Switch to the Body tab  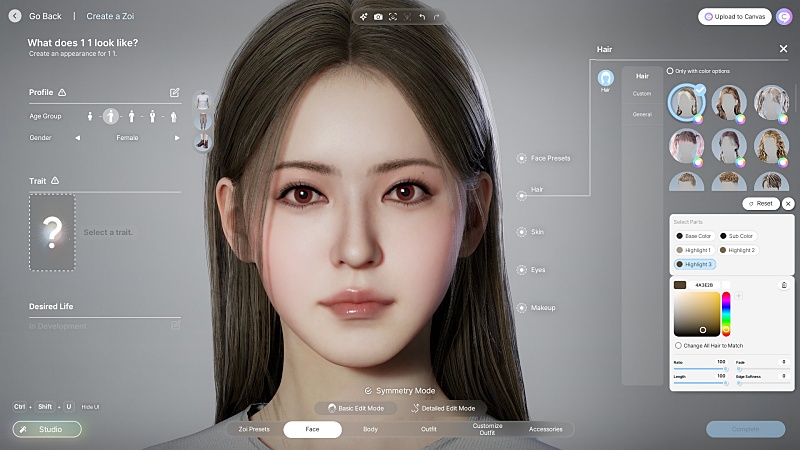370,429
